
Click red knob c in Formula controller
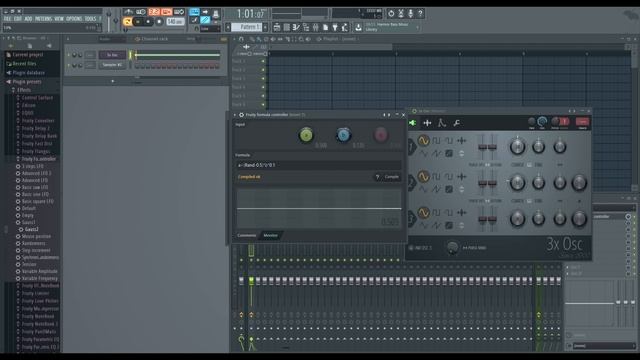(381, 135)
